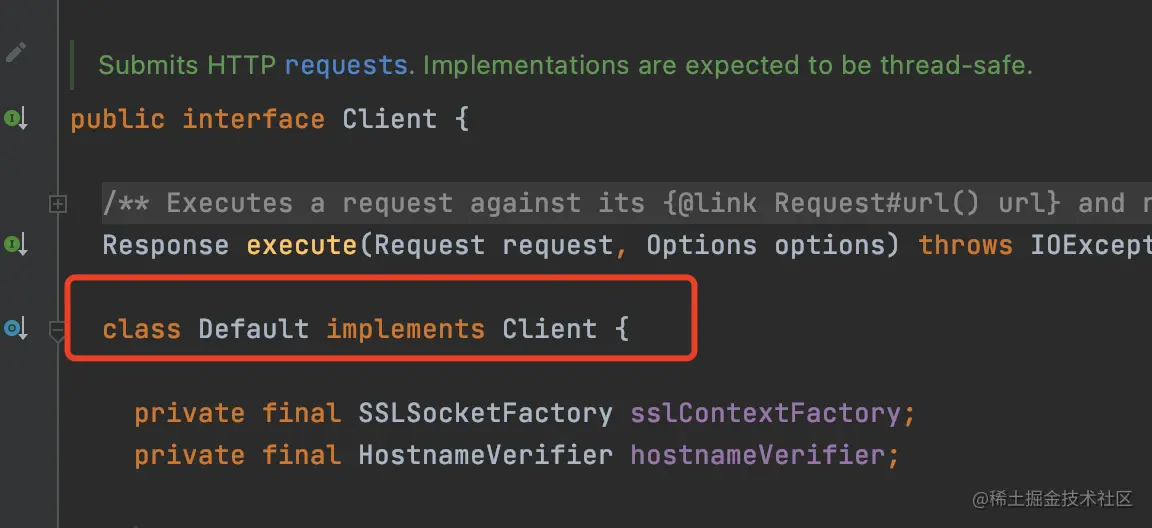Collapse the class Default code block
The width and height of the screenshot is (1152, 528).
(x=57, y=330)
